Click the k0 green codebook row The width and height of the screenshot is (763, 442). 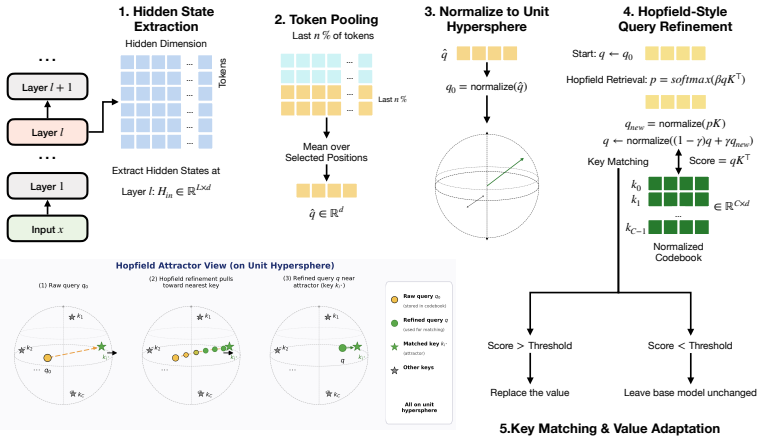[x=678, y=184]
